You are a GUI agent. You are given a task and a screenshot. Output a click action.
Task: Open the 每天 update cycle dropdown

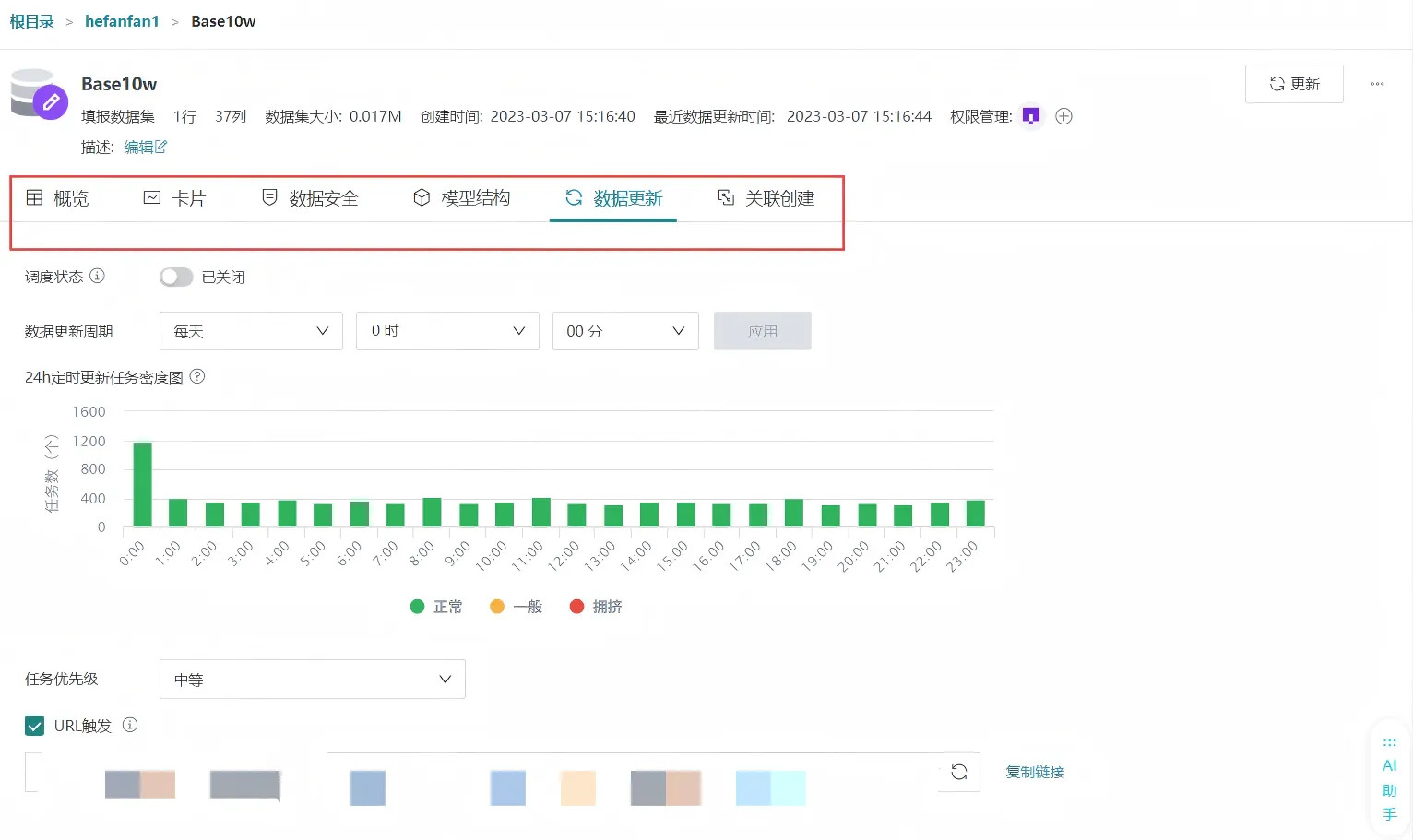[x=251, y=331]
